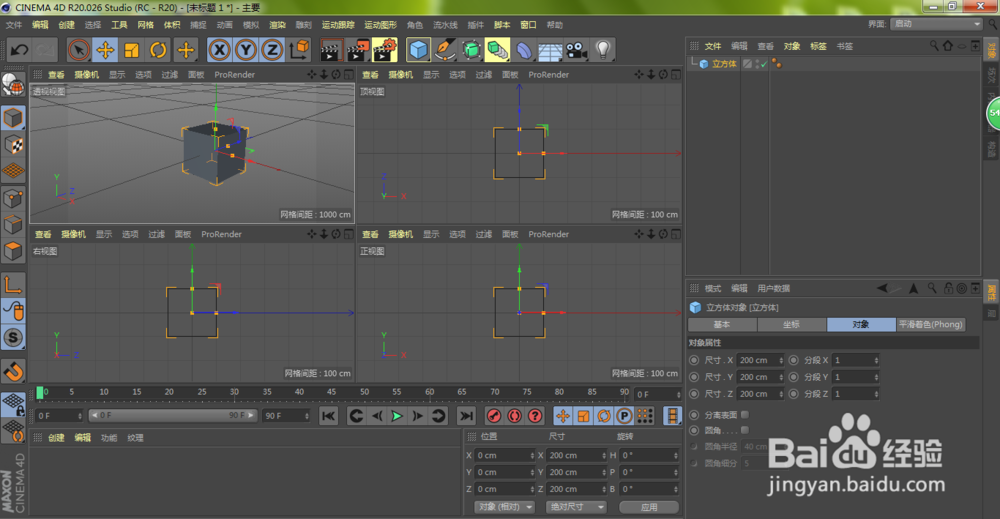Go to end of animation
The width and height of the screenshot is (1000, 519).
point(467,416)
